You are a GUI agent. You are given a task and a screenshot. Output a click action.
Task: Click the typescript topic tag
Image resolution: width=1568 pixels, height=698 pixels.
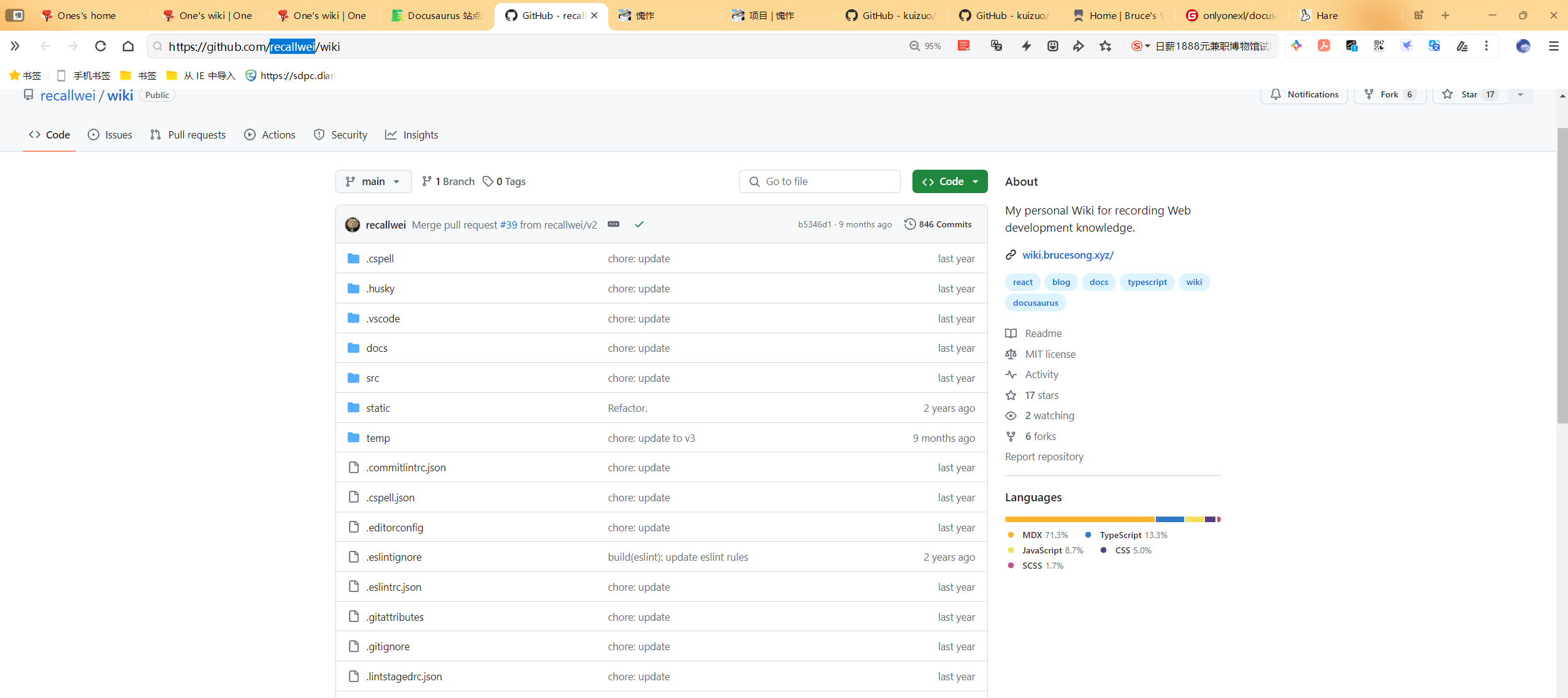point(1147,282)
